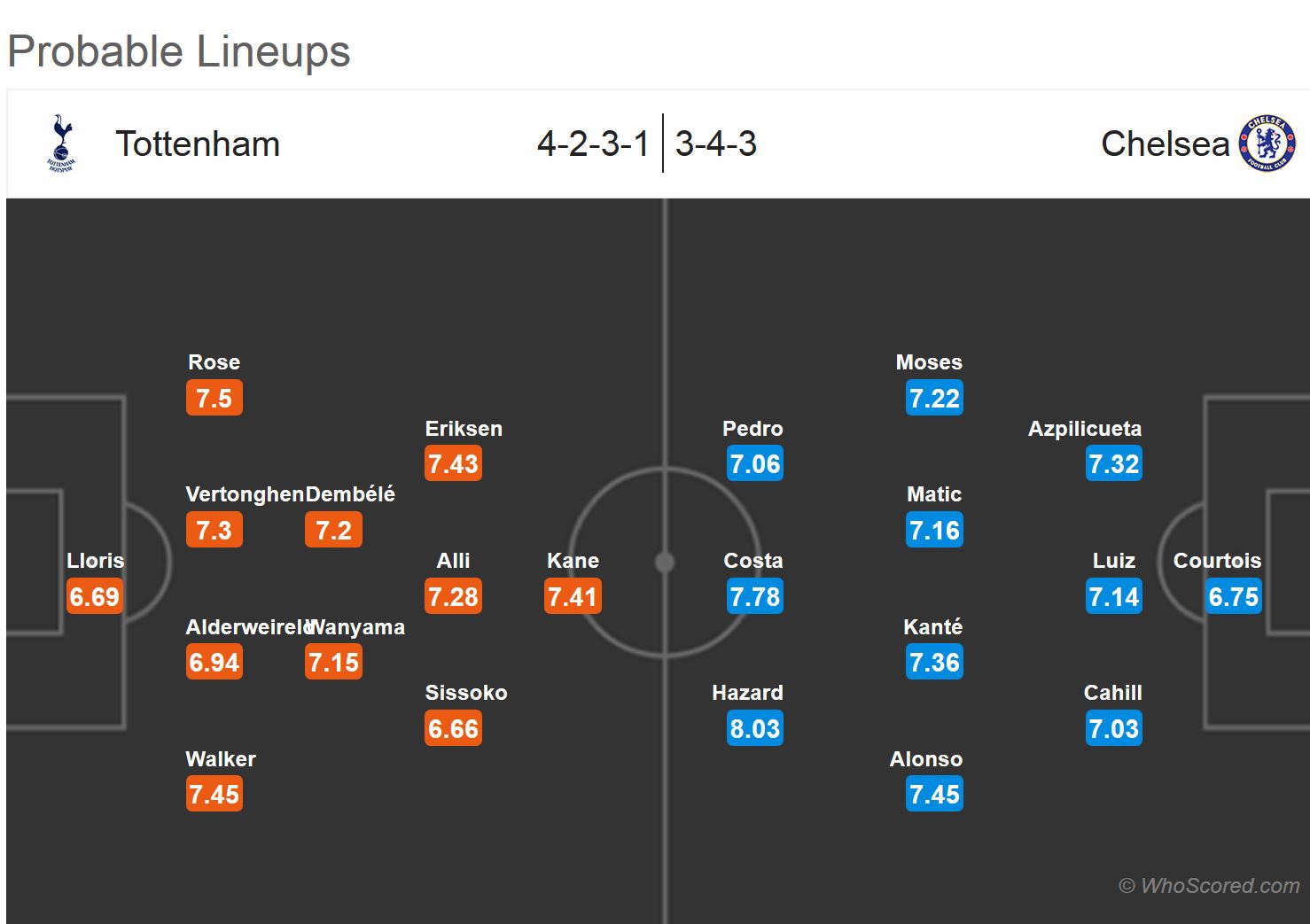Select the Eriksen player name

(464, 429)
